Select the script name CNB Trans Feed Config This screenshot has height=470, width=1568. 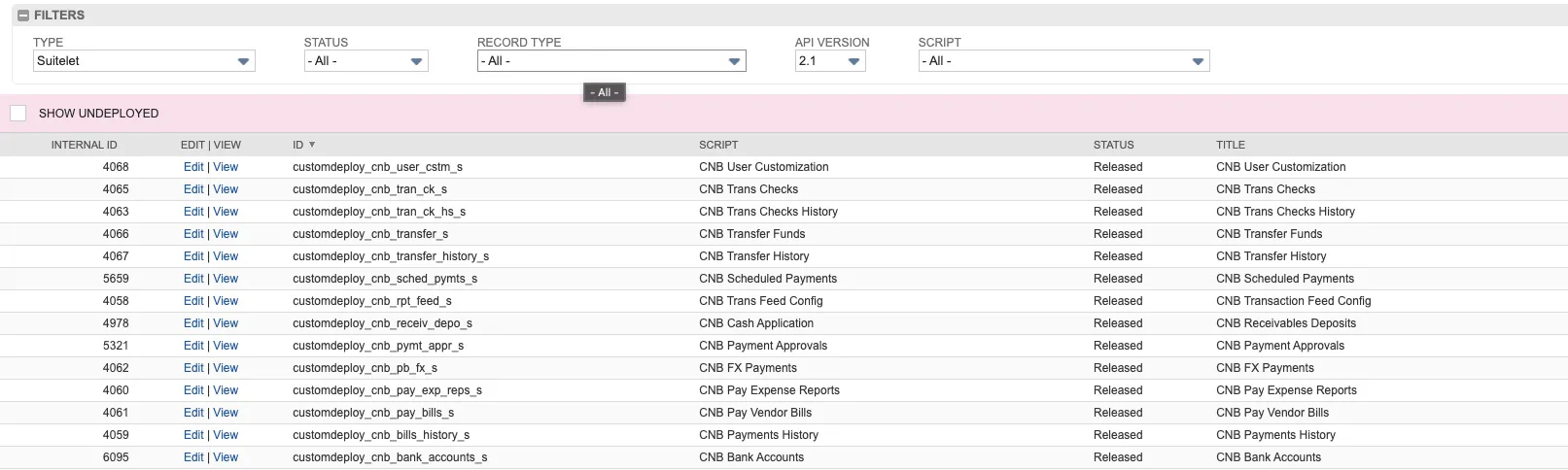tap(761, 301)
